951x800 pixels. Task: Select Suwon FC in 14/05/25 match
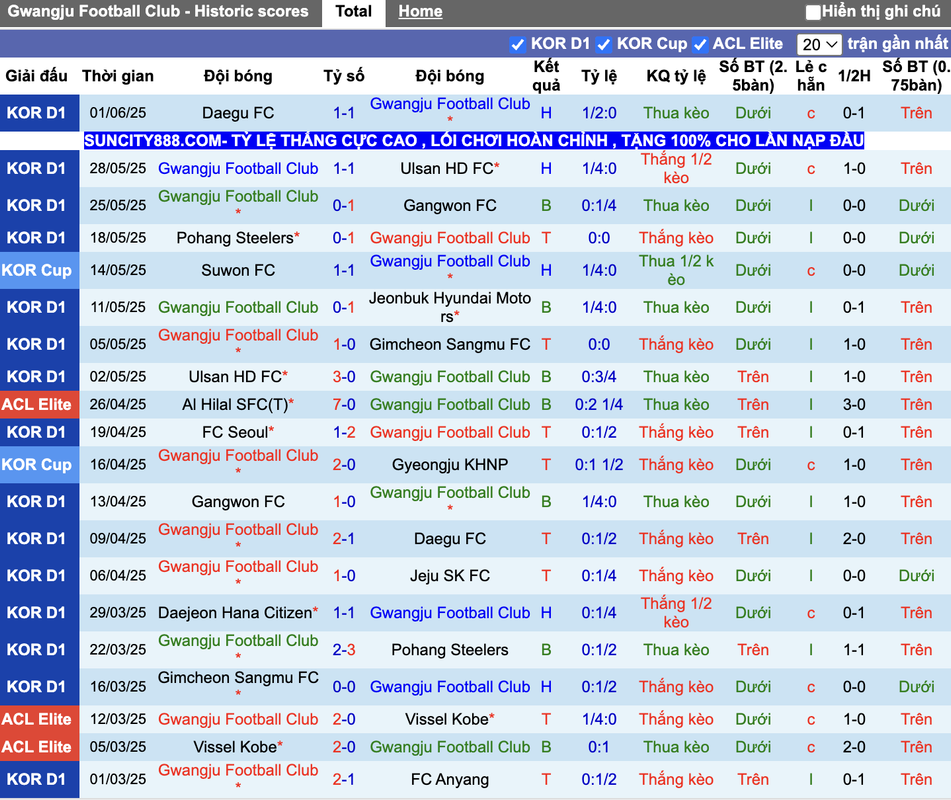click(x=238, y=270)
